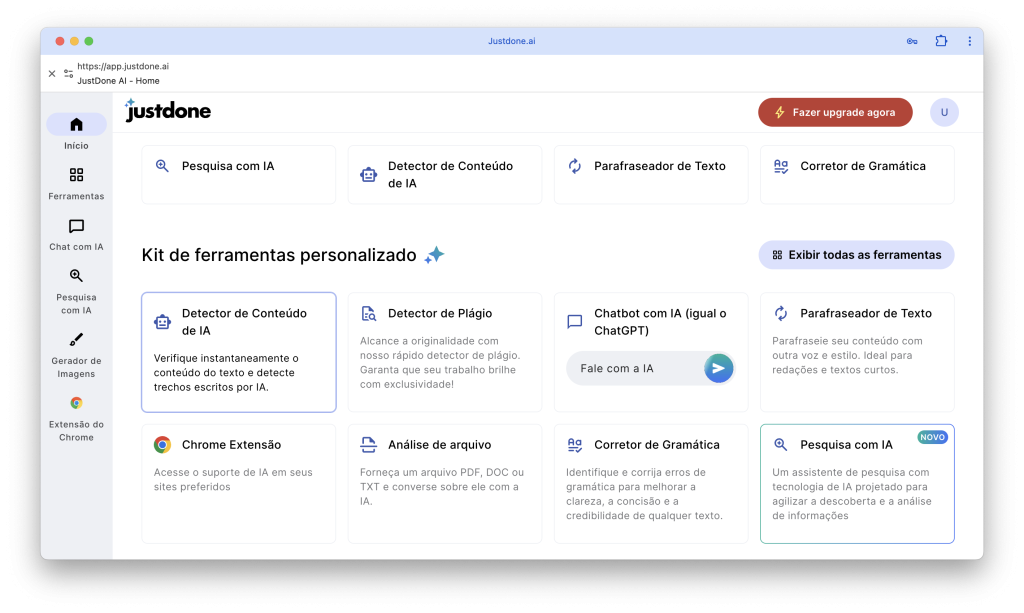Click the Extensão do Chrome sidebar icon
This screenshot has height=613, width=1024.
pos(76,403)
